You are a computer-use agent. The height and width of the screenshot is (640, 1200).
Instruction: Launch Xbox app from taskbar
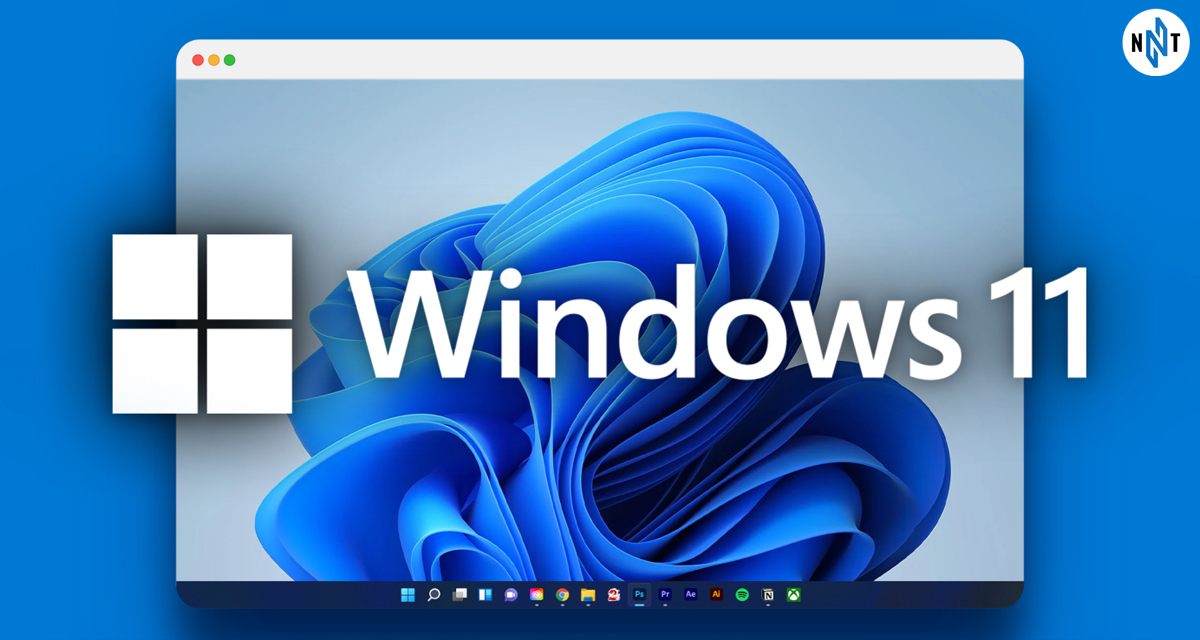[793, 594]
